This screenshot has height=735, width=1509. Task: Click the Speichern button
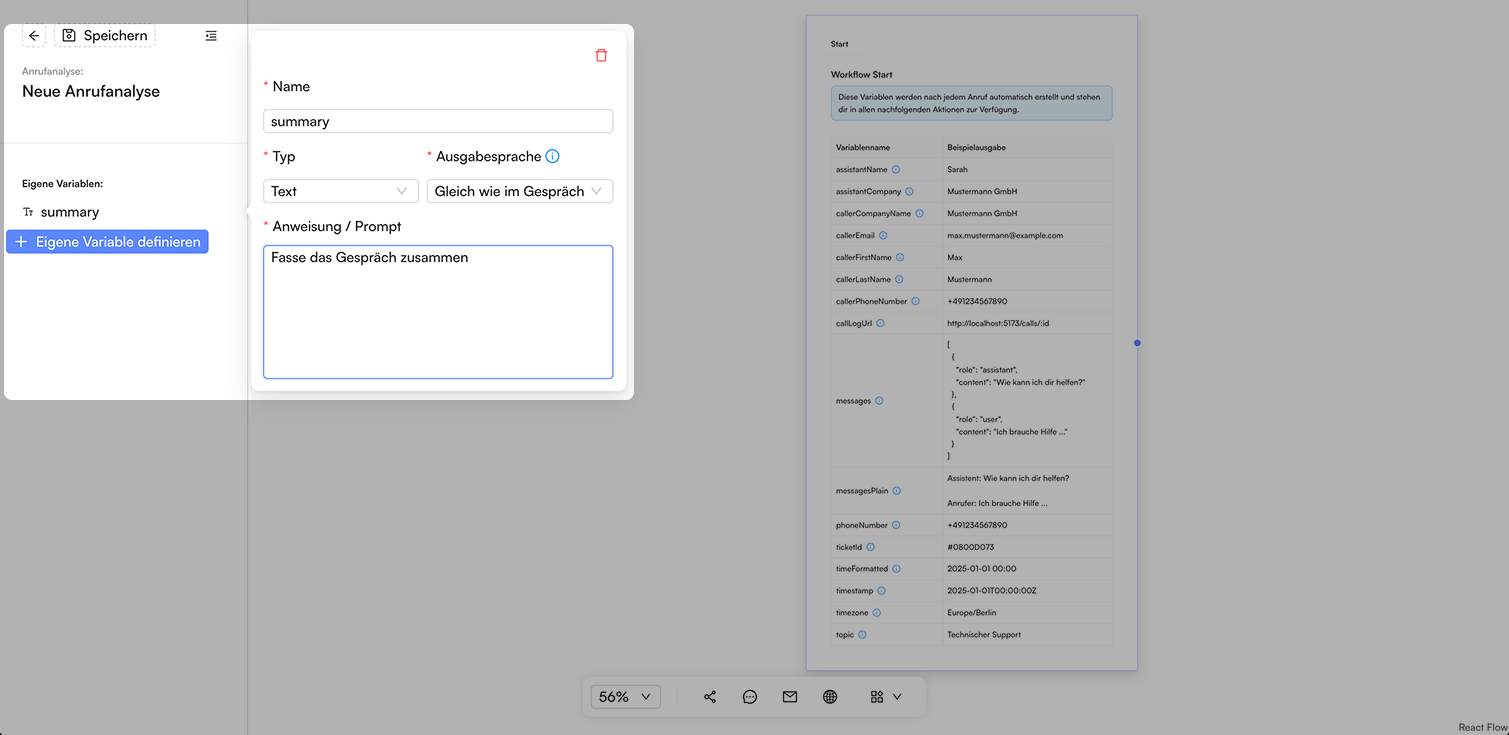point(105,36)
